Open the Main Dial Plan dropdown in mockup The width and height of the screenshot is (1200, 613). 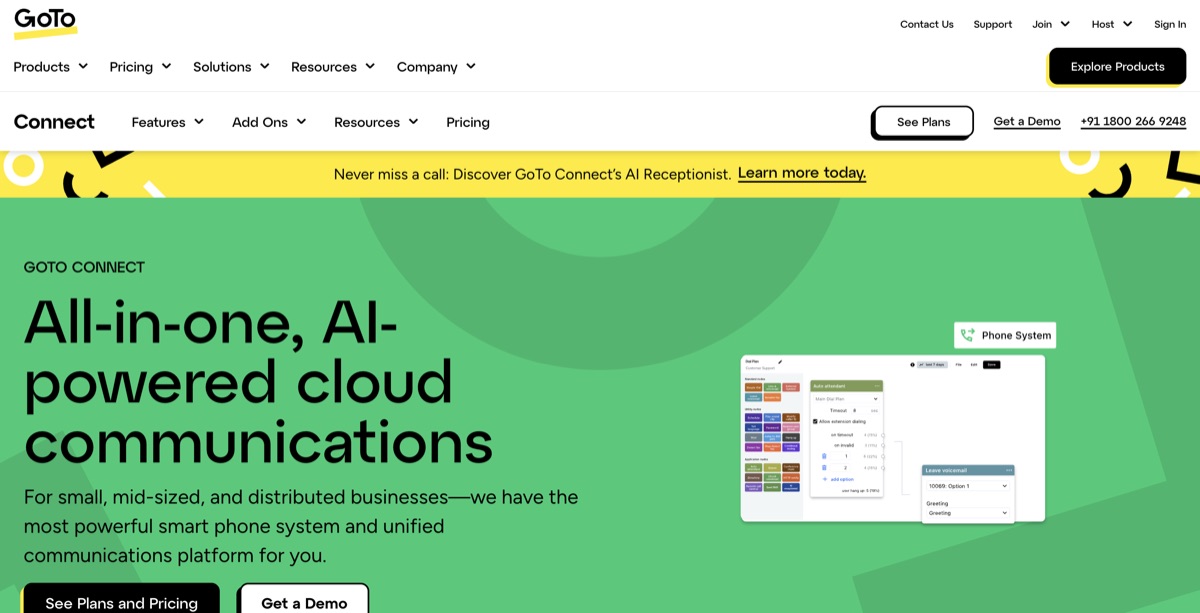pyautogui.click(x=846, y=399)
